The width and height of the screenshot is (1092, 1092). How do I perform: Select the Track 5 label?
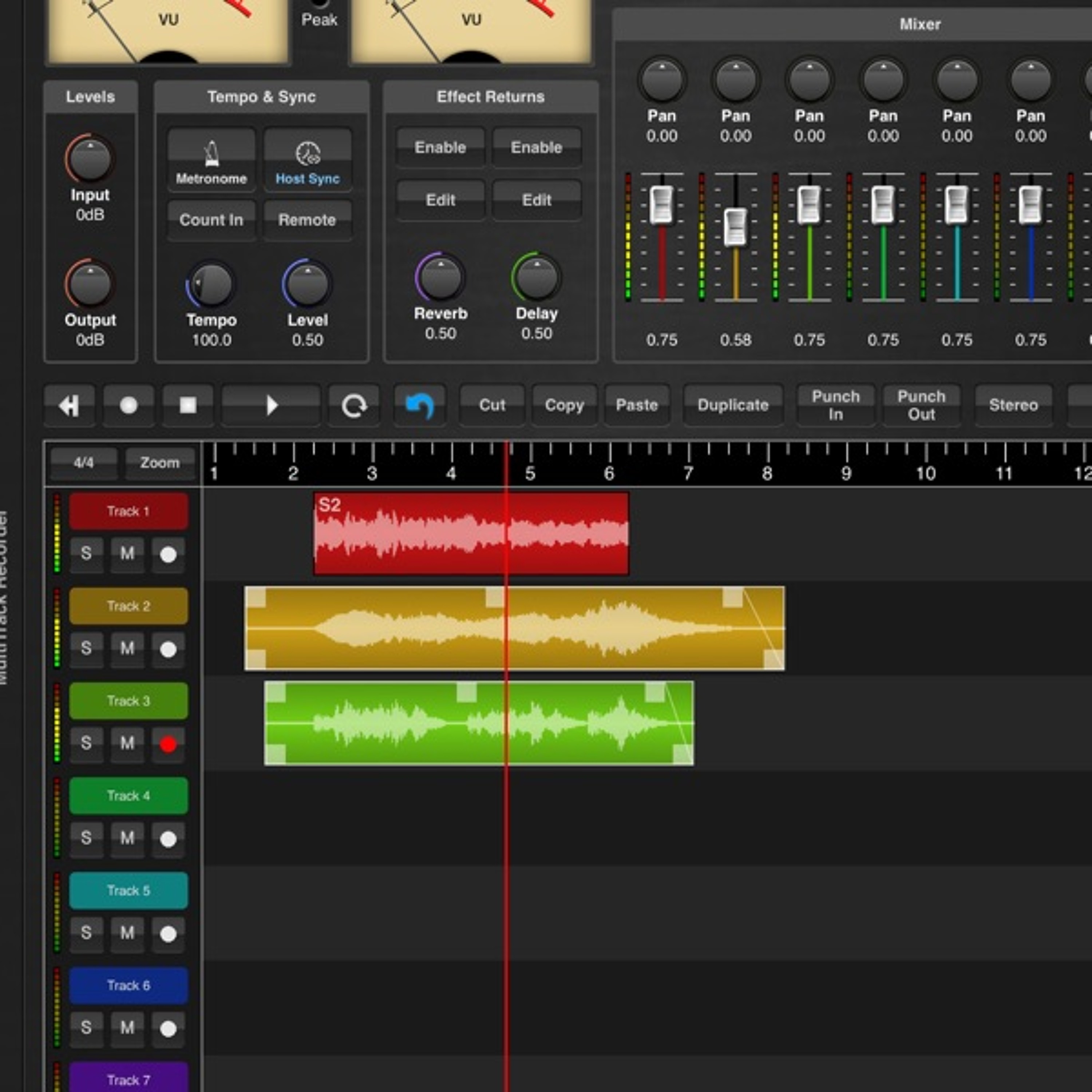tap(128, 891)
